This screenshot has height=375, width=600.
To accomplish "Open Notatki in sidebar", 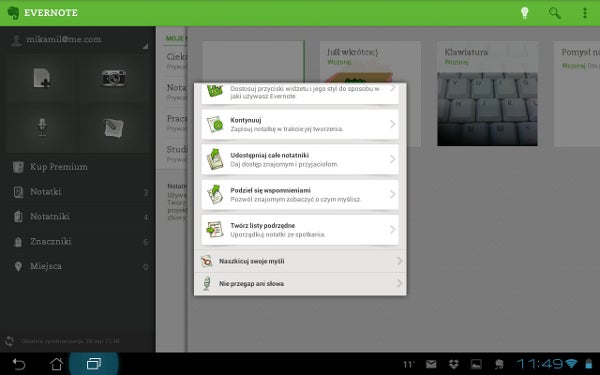I will [x=78, y=192].
